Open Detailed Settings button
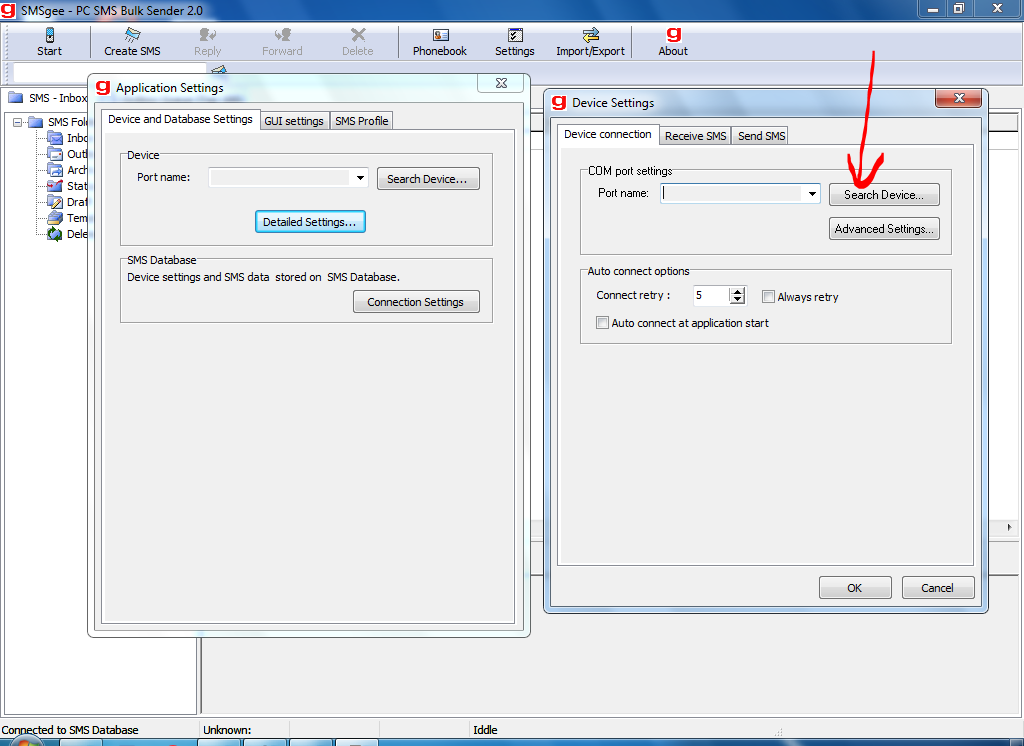 pyautogui.click(x=310, y=222)
